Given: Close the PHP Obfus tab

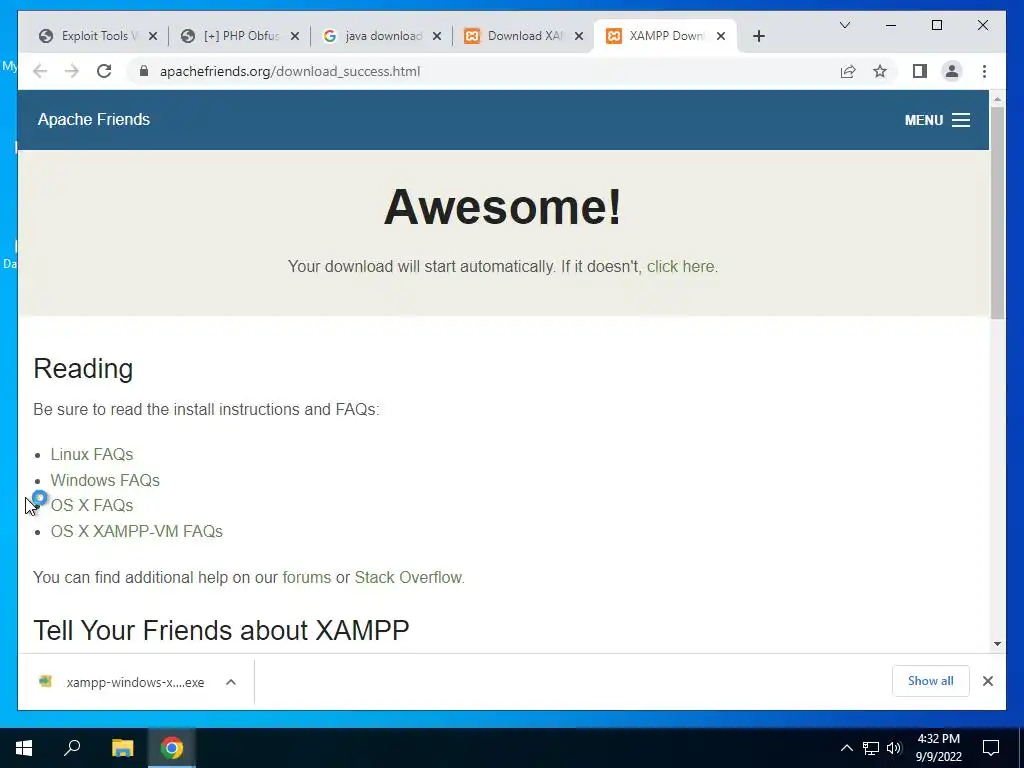Looking at the screenshot, I should tap(295, 36).
